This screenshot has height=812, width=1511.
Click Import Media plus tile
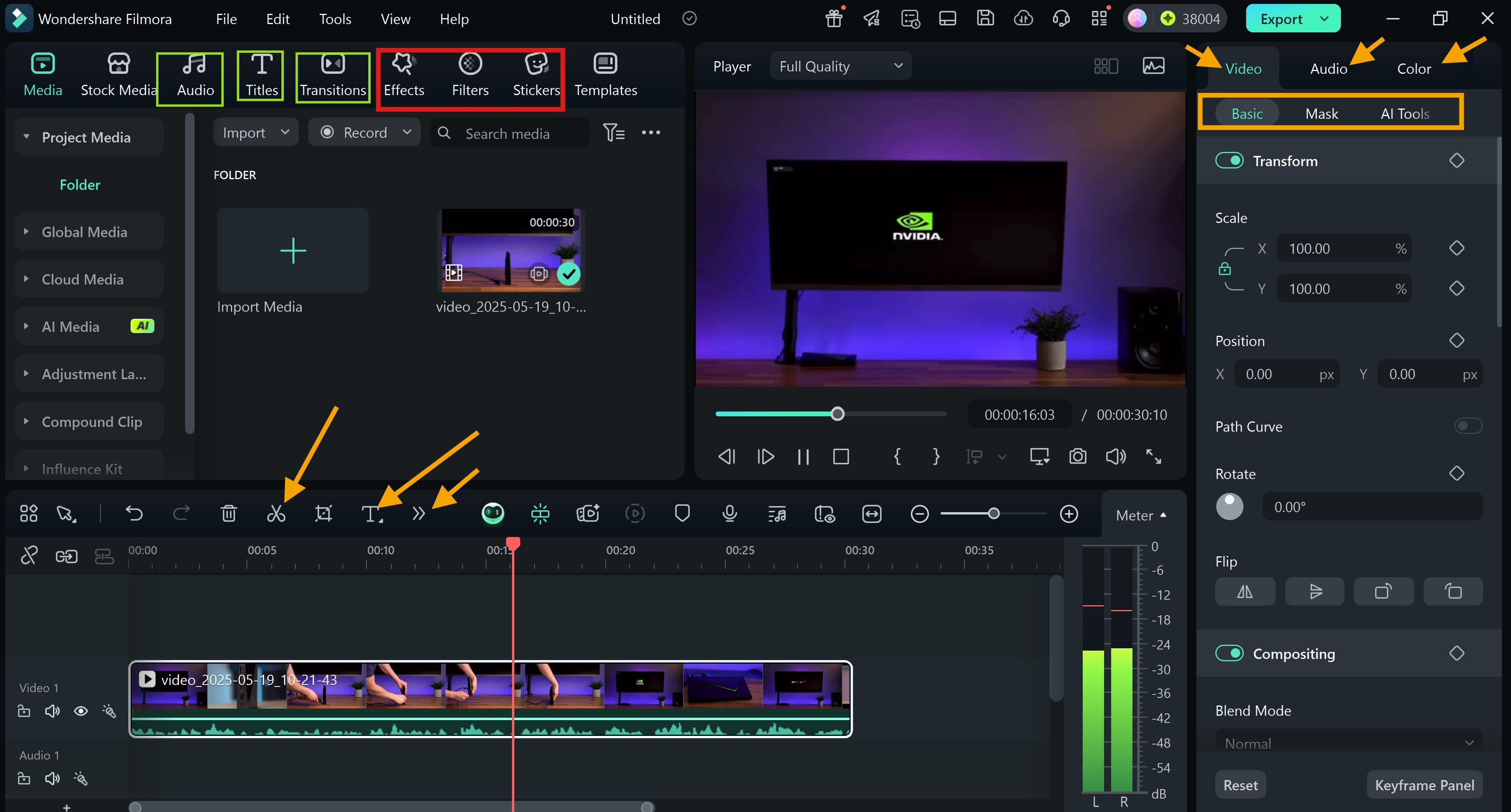coord(293,250)
